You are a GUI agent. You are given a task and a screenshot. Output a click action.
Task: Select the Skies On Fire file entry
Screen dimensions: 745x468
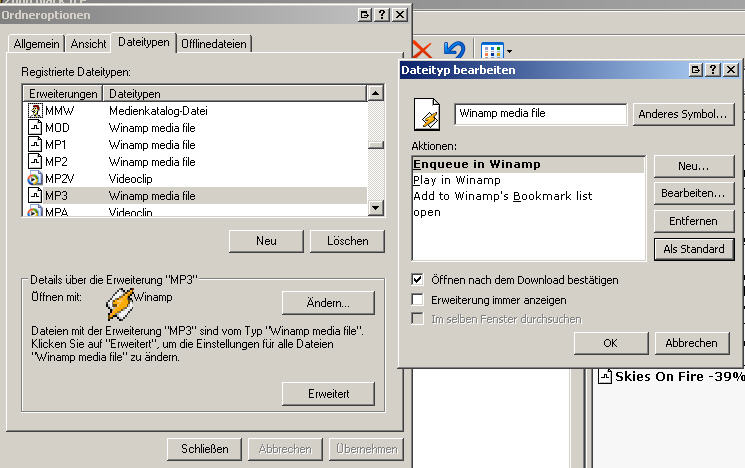coord(671,376)
